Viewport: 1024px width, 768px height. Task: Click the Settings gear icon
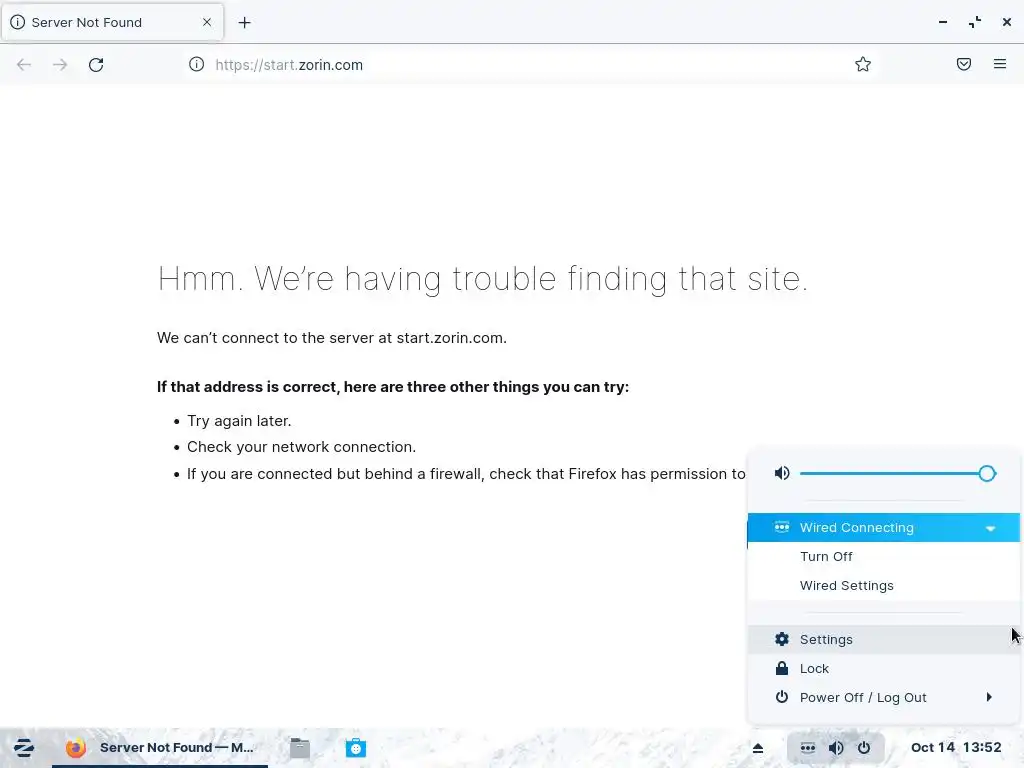782,639
